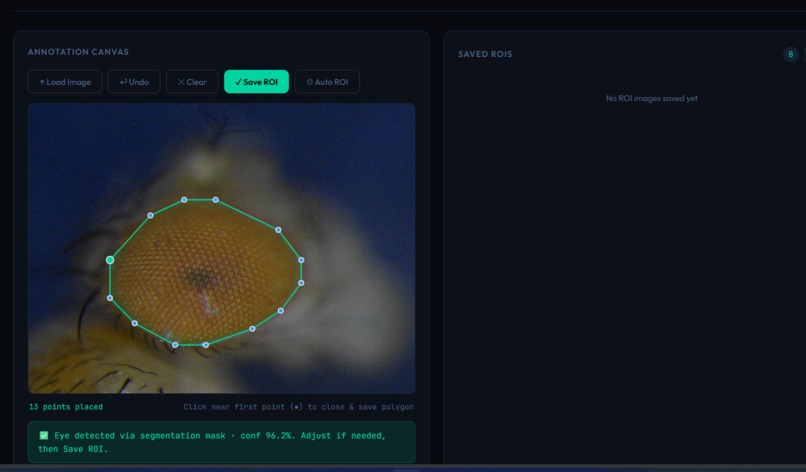Click the large green first polygon point
This screenshot has height=472, width=806.
point(110,260)
